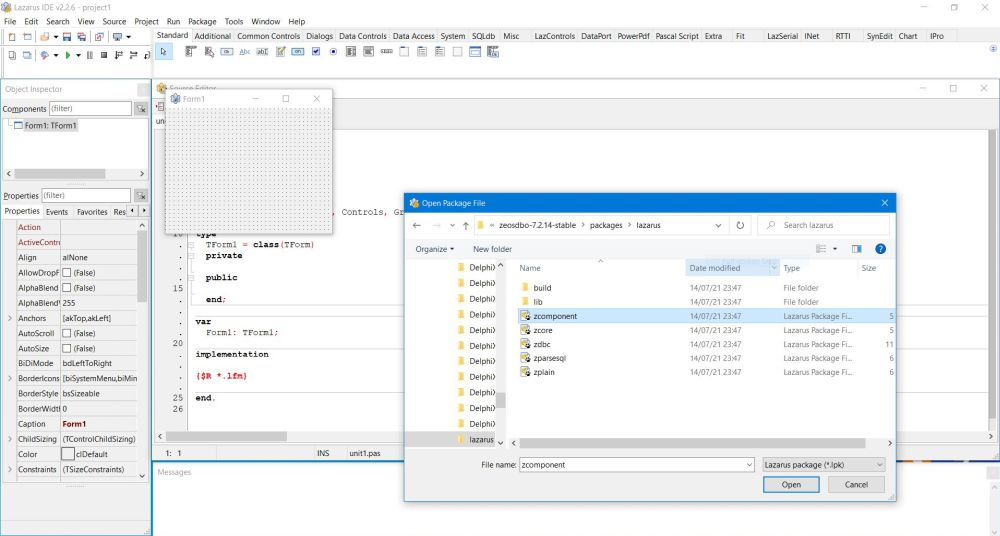Switch to the Events tab in Object Inspector

pos(57,212)
